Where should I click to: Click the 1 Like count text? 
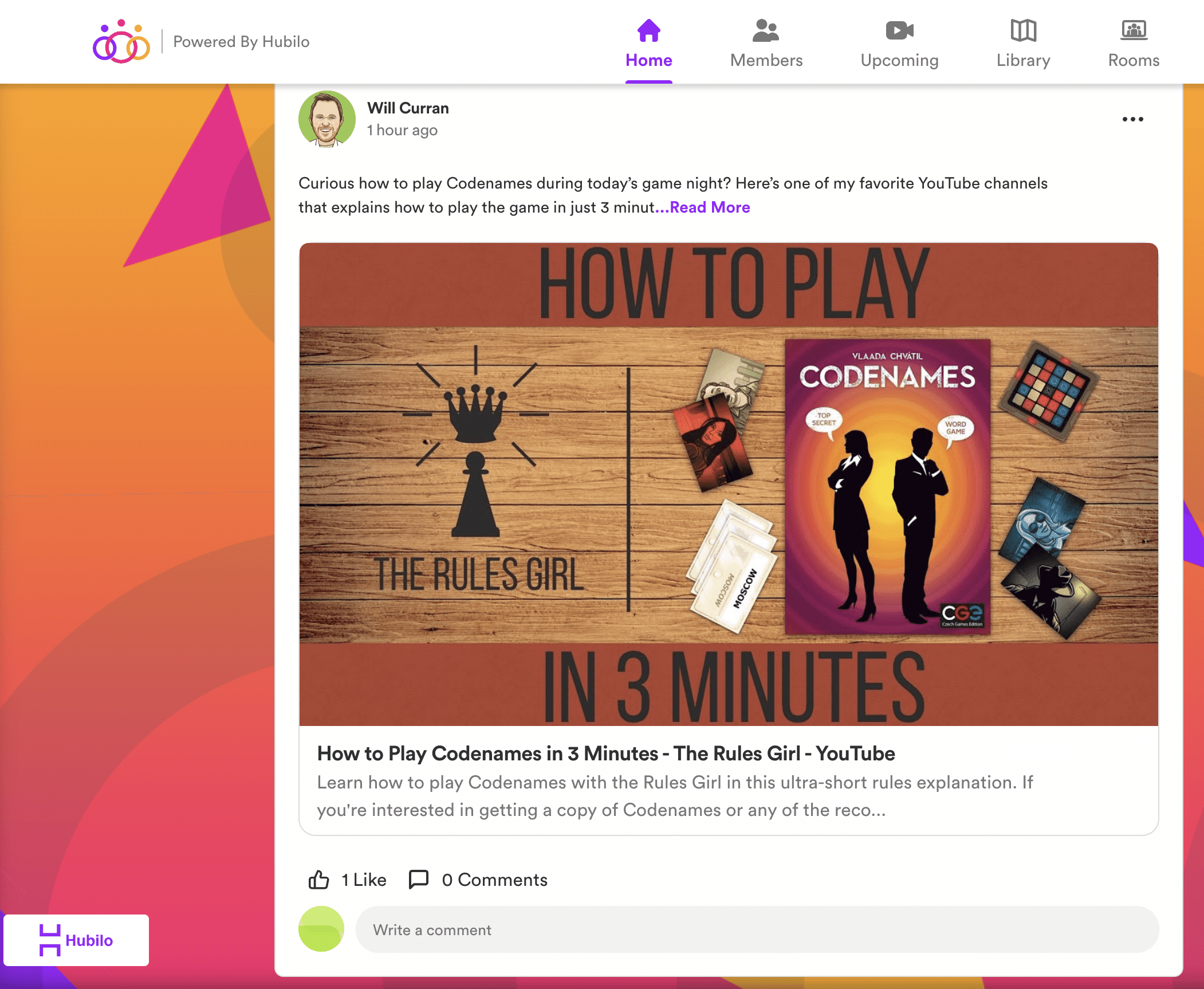coord(364,880)
